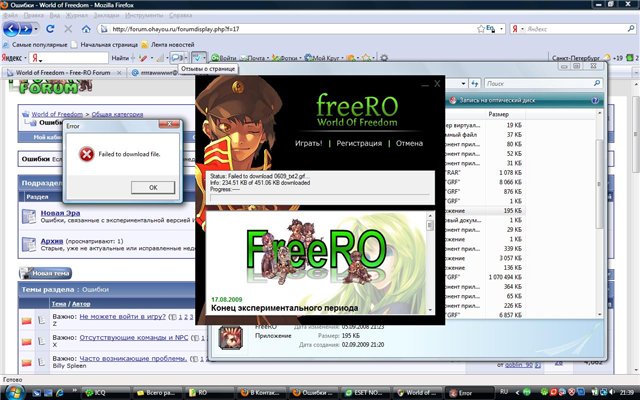The height and width of the screenshot is (400, 640).
Task: Click Почта mail icon on Yandex toolbar
Action: (x=252, y=58)
